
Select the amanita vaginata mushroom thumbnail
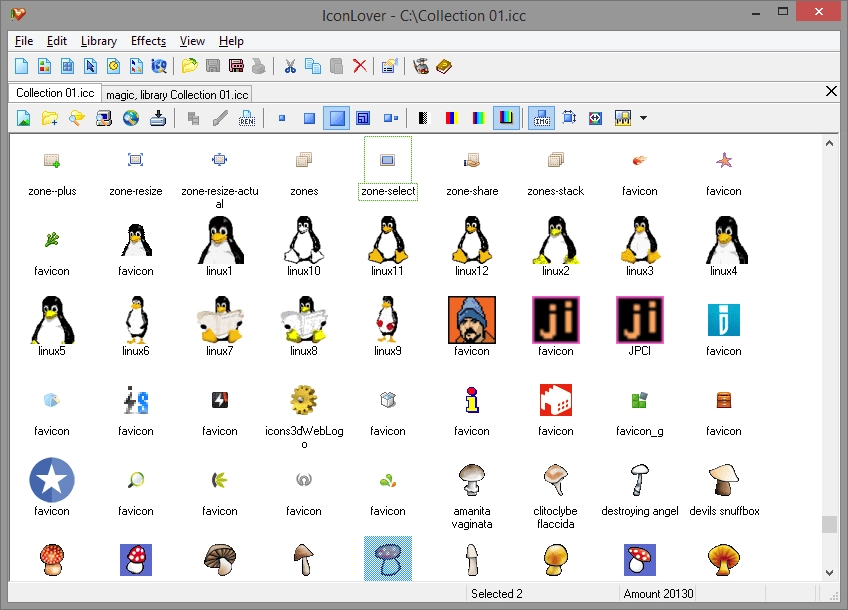(472, 480)
